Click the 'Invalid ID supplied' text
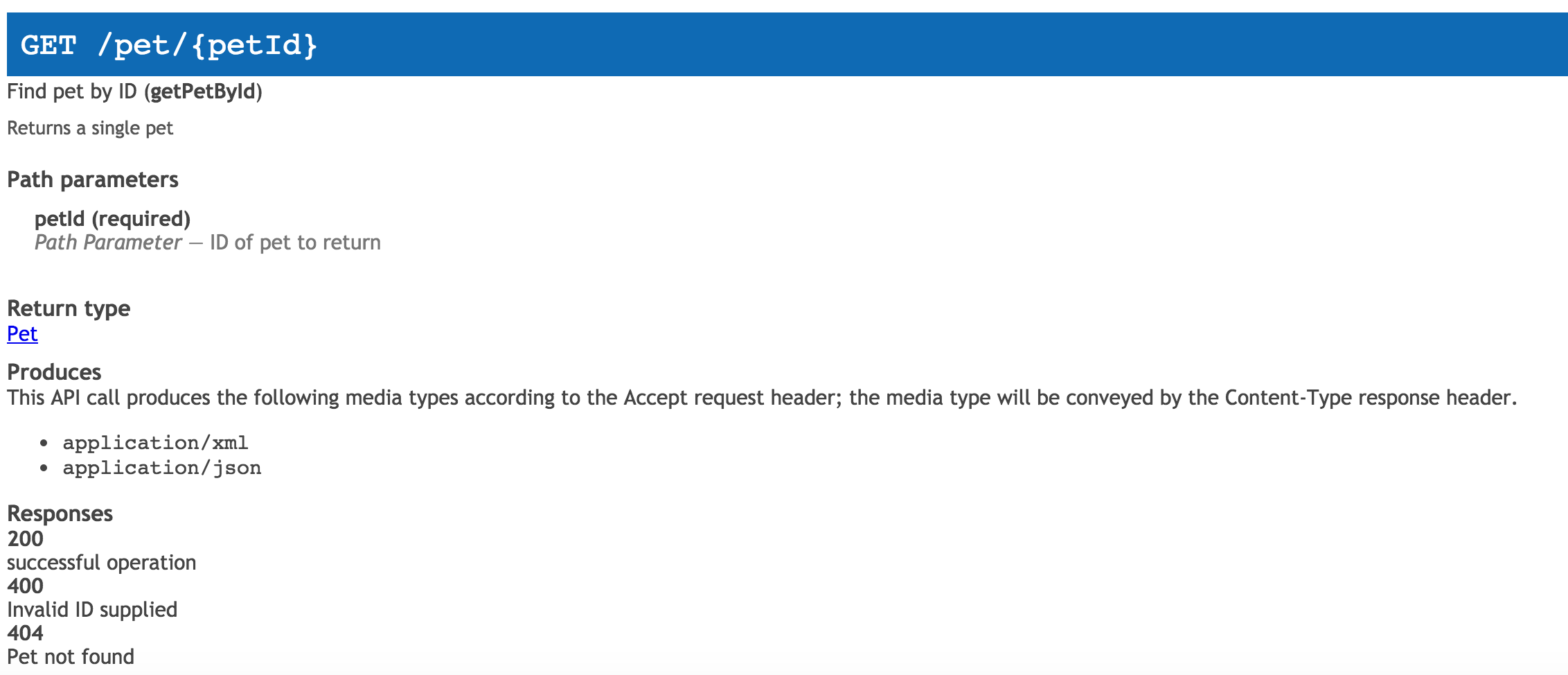Viewport: 1568px width, 675px height. 92,610
